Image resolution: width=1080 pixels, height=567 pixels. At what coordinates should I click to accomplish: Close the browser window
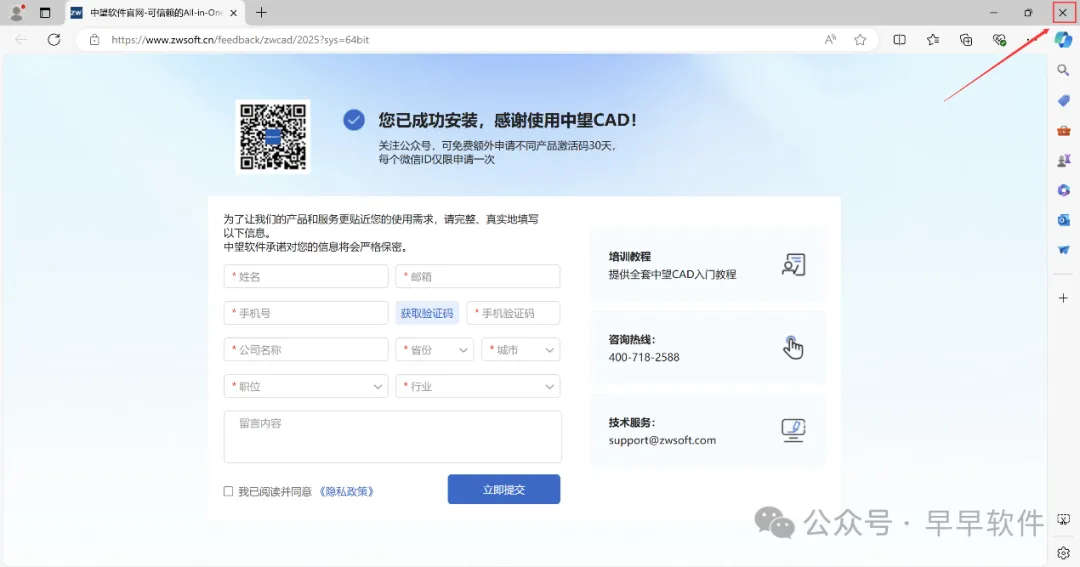(x=1063, y=12)
